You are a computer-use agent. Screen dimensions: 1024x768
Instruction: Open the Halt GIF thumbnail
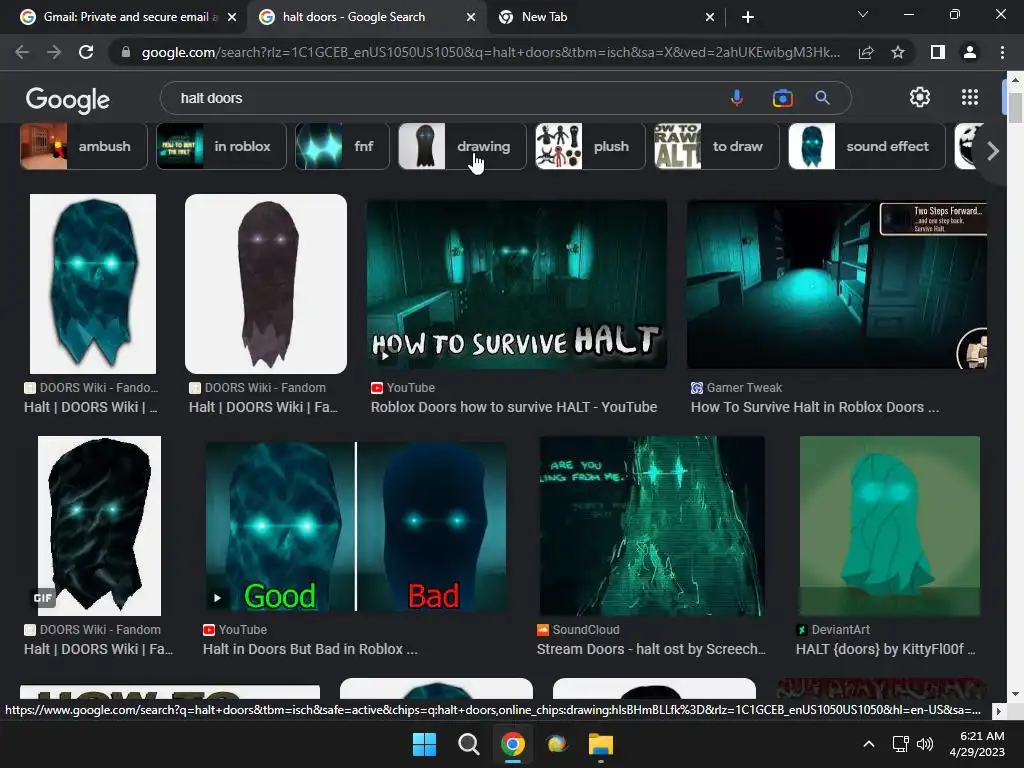[x=99, y=526]
